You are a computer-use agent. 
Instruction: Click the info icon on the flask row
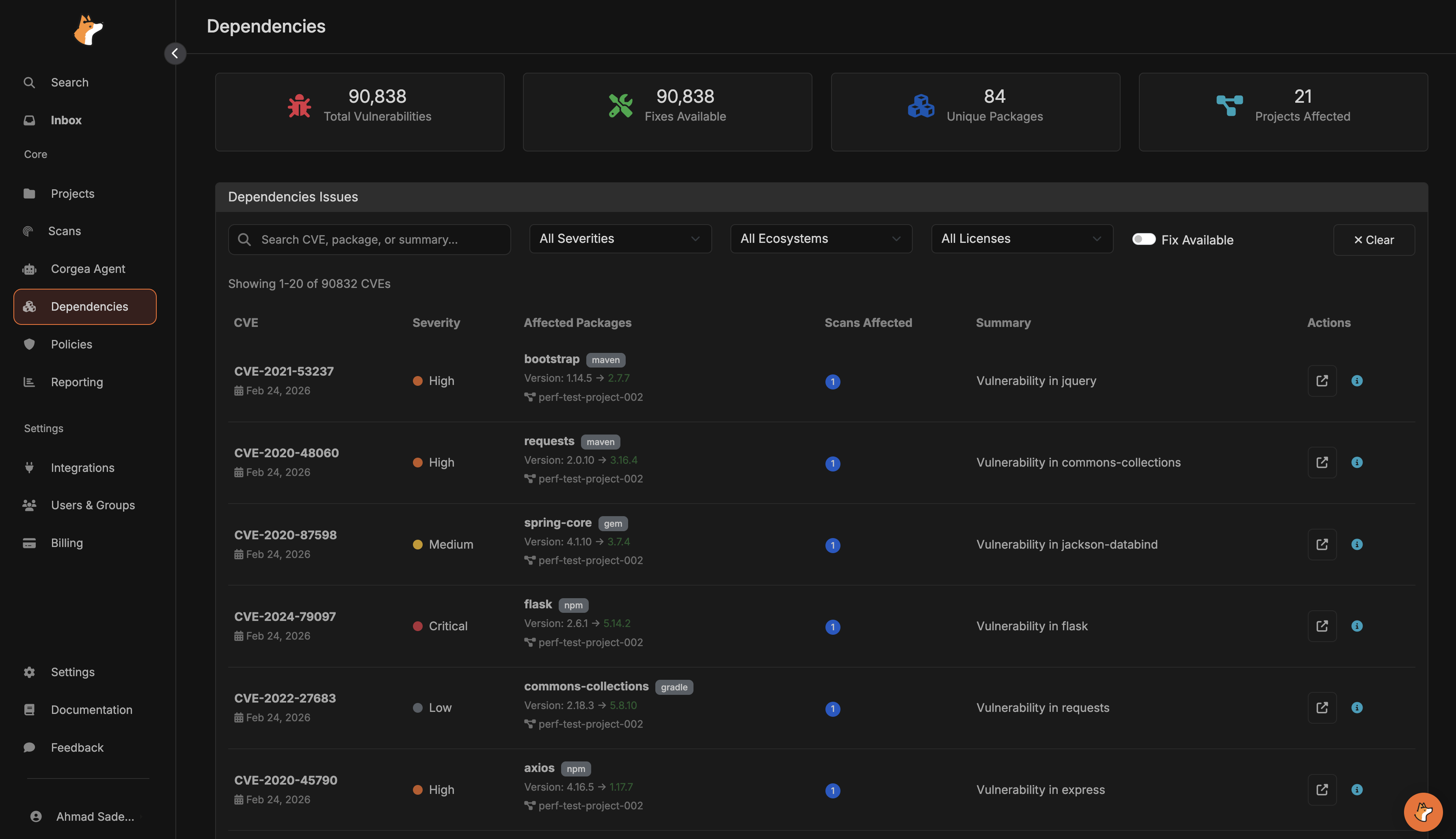point(1357,626)
